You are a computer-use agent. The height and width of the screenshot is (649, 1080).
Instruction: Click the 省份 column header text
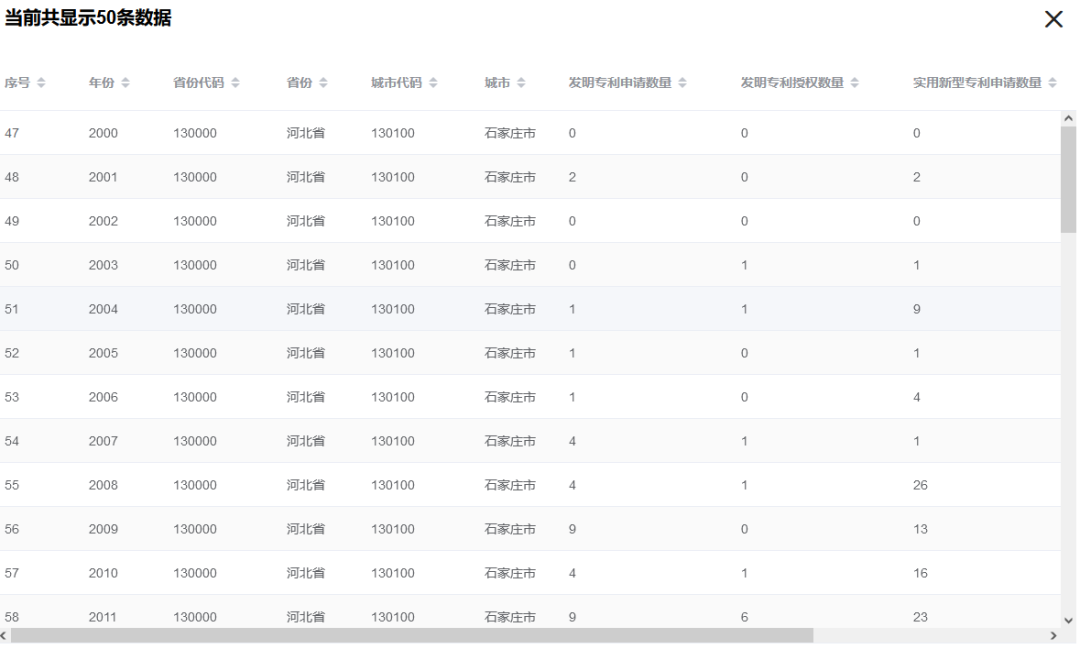[300, 83]
